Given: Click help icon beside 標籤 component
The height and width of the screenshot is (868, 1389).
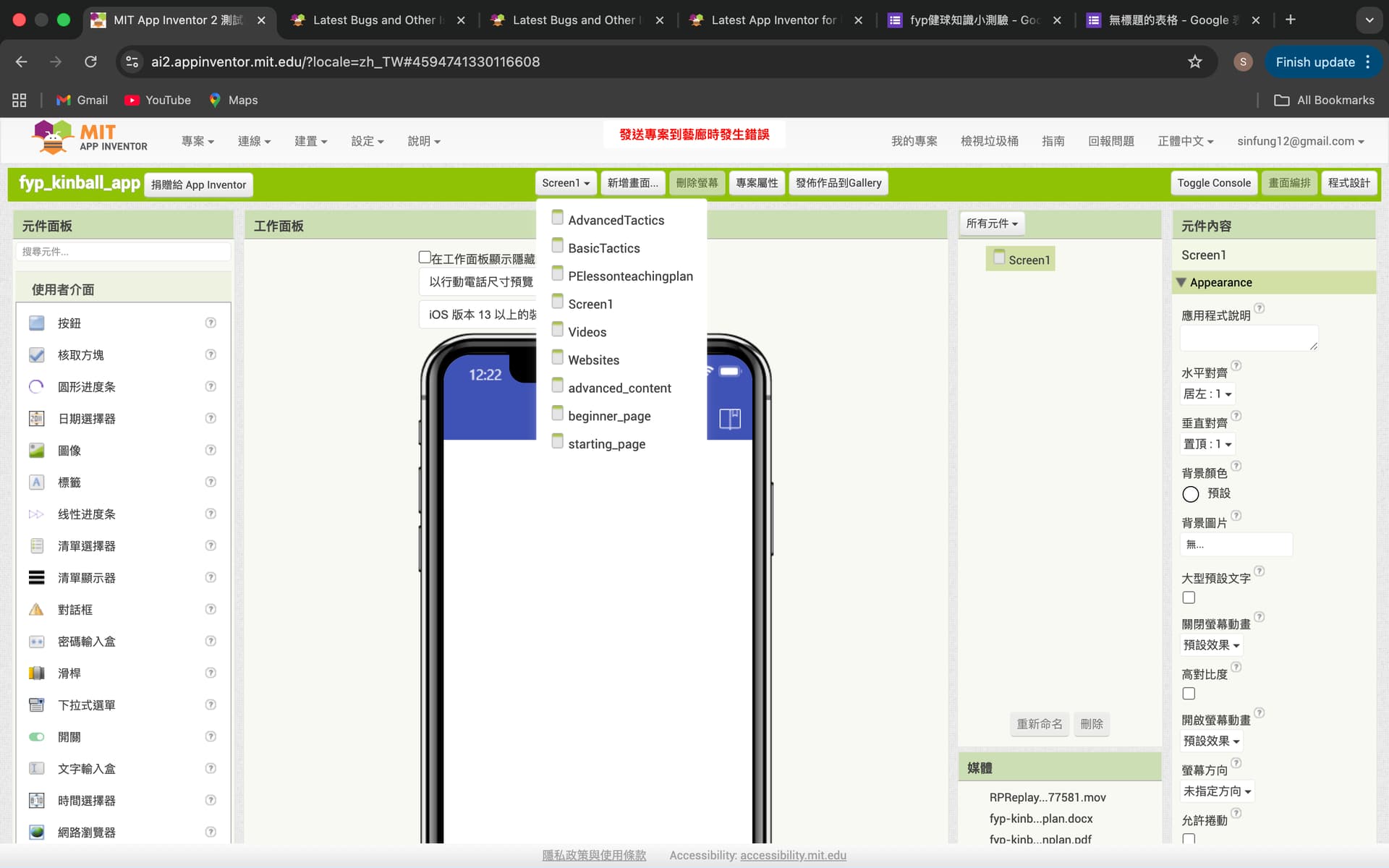Looking at the screenshot, I should point(211,482).
